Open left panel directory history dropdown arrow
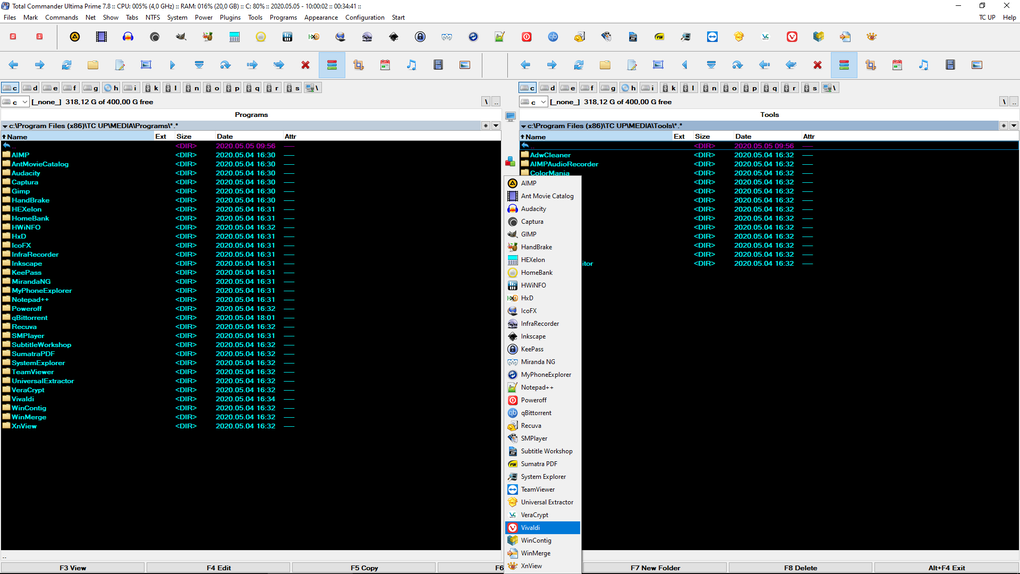The width and height of the screenshot is (1020, 574). tap(496, 126)
